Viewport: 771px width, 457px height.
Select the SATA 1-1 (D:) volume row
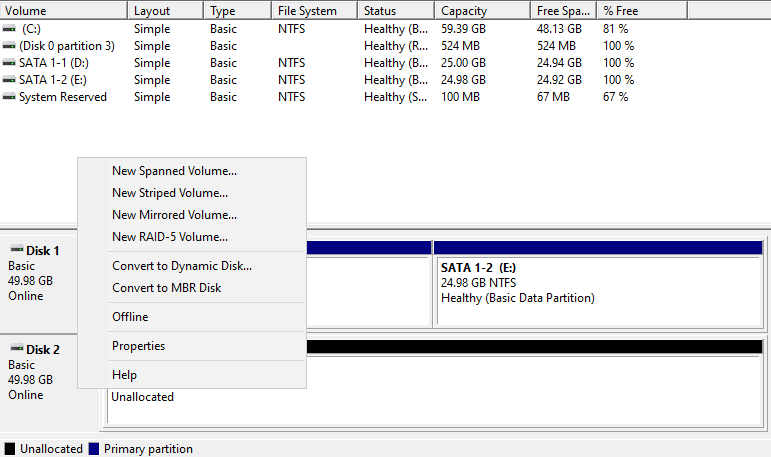click(344, 63)
